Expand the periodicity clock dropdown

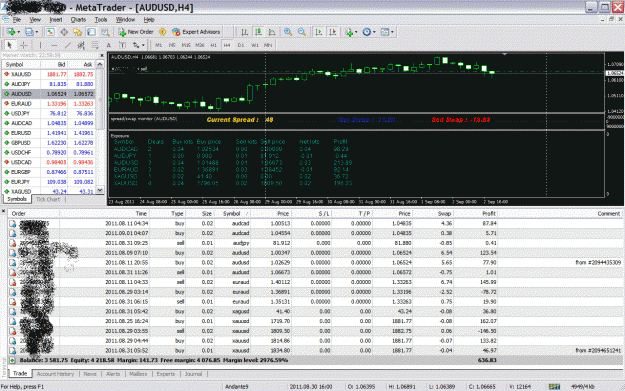click(x=374, y=32)
